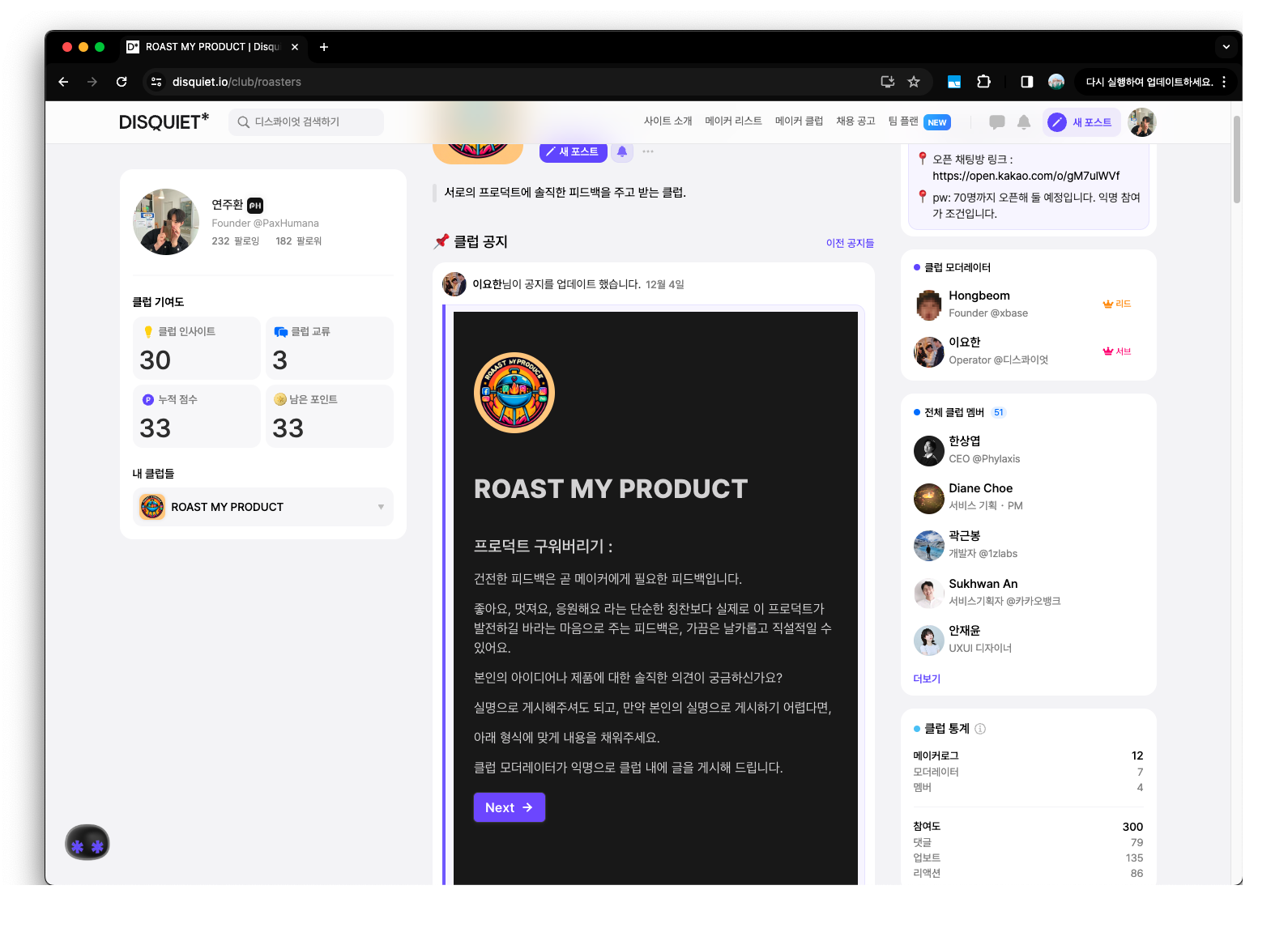Install the app via address bar icon
1288x945 pixels.
click(888, 82)
